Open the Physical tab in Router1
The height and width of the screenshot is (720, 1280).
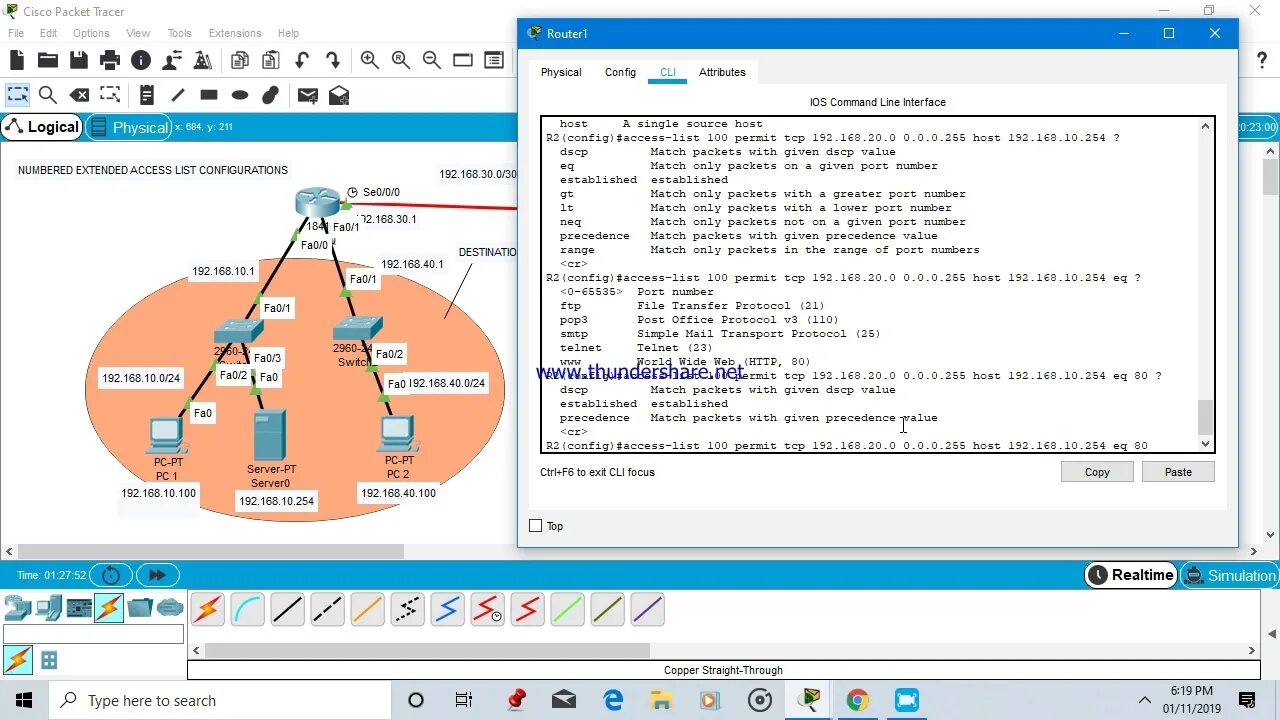pos(561,72)
